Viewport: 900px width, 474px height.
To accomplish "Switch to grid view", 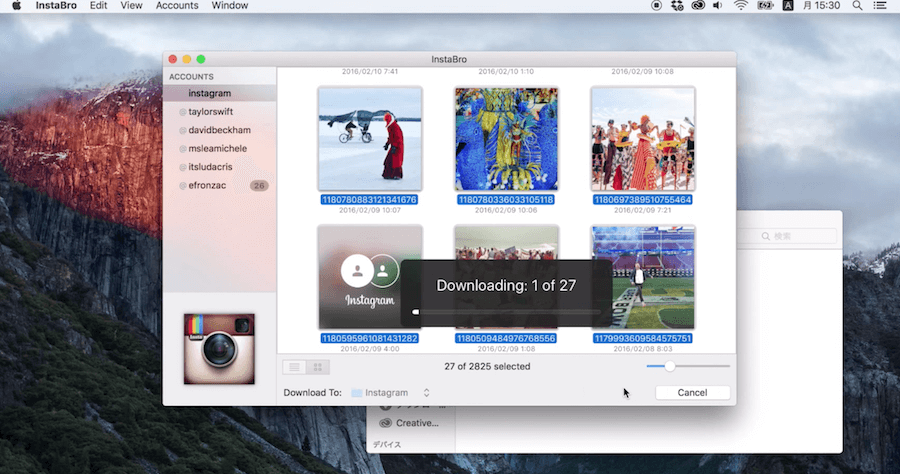I will (317, 367).
